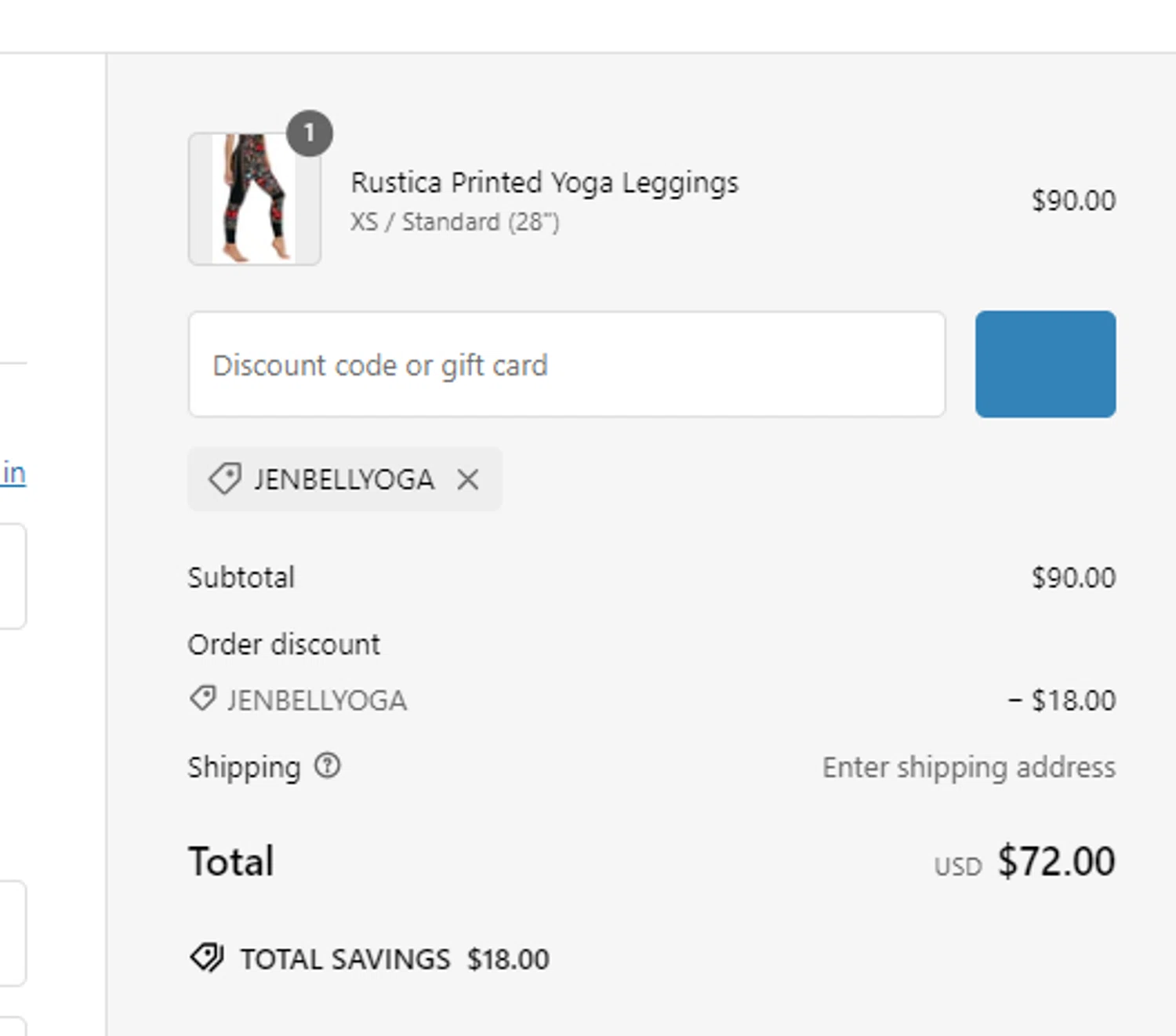Image resolution: width=1176 pixels, height=1036 pixels.
Task: Click the Rustica Printed Yoga Leggings title
Action: [544, 183]
